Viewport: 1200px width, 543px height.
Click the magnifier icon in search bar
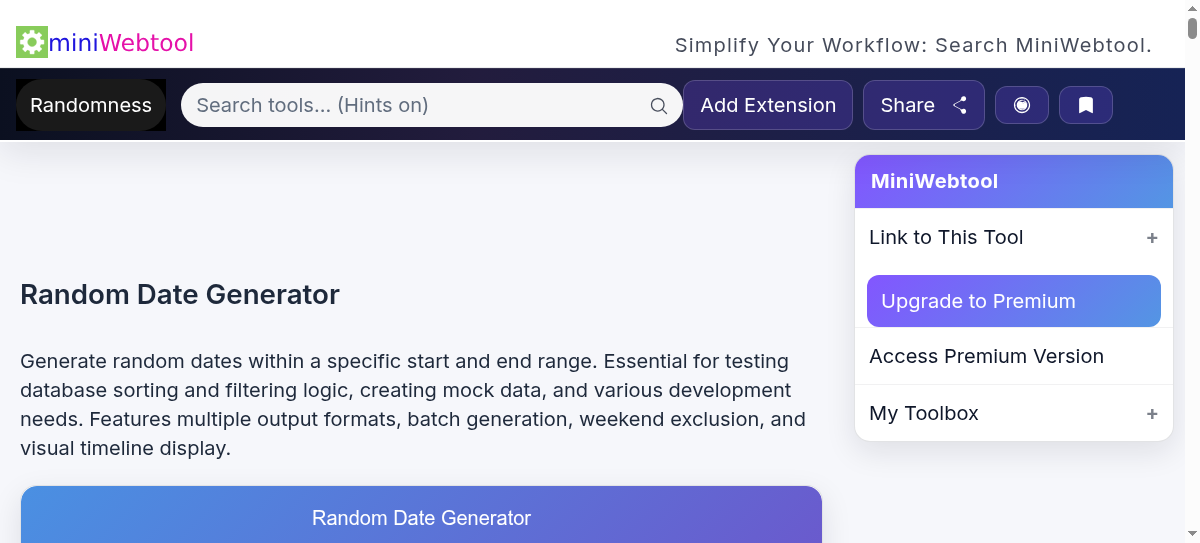[x=658, y=106]
